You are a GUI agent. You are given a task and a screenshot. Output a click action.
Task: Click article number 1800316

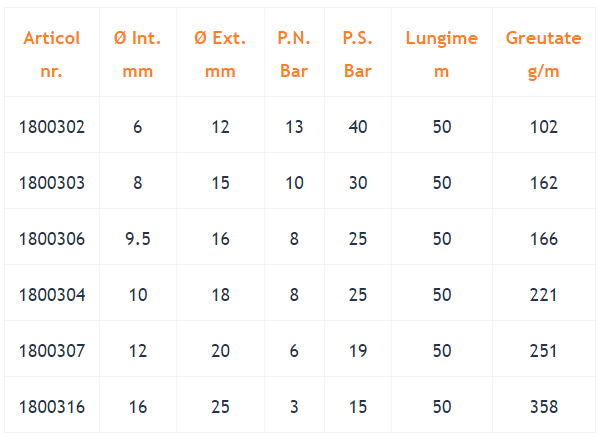(52, 407)
